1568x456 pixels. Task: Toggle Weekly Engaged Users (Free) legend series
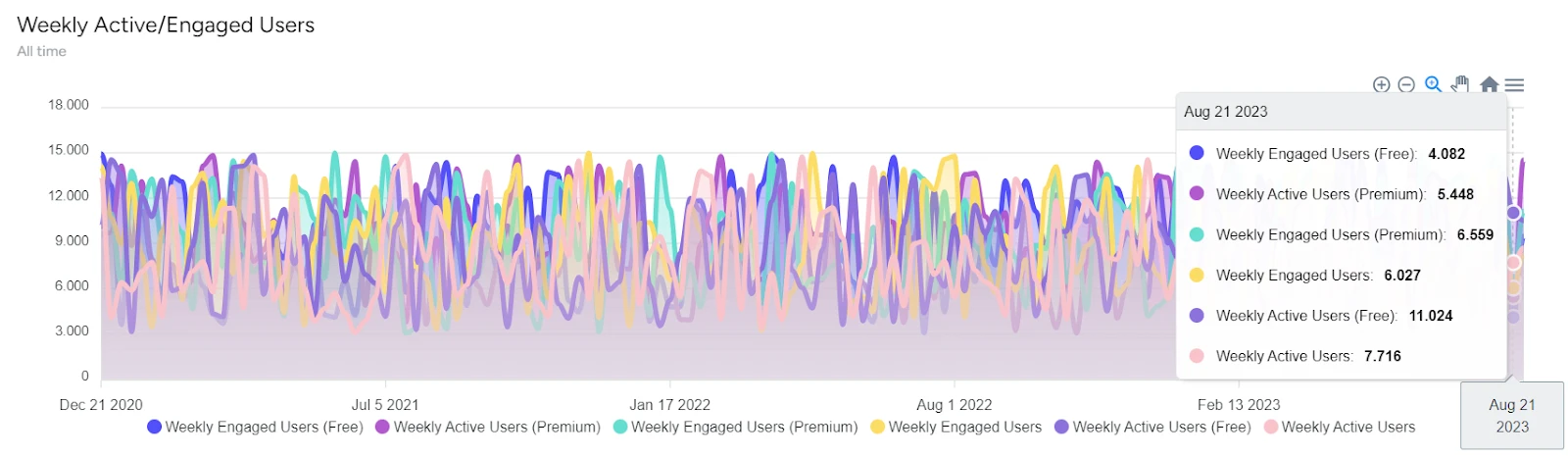255,427
